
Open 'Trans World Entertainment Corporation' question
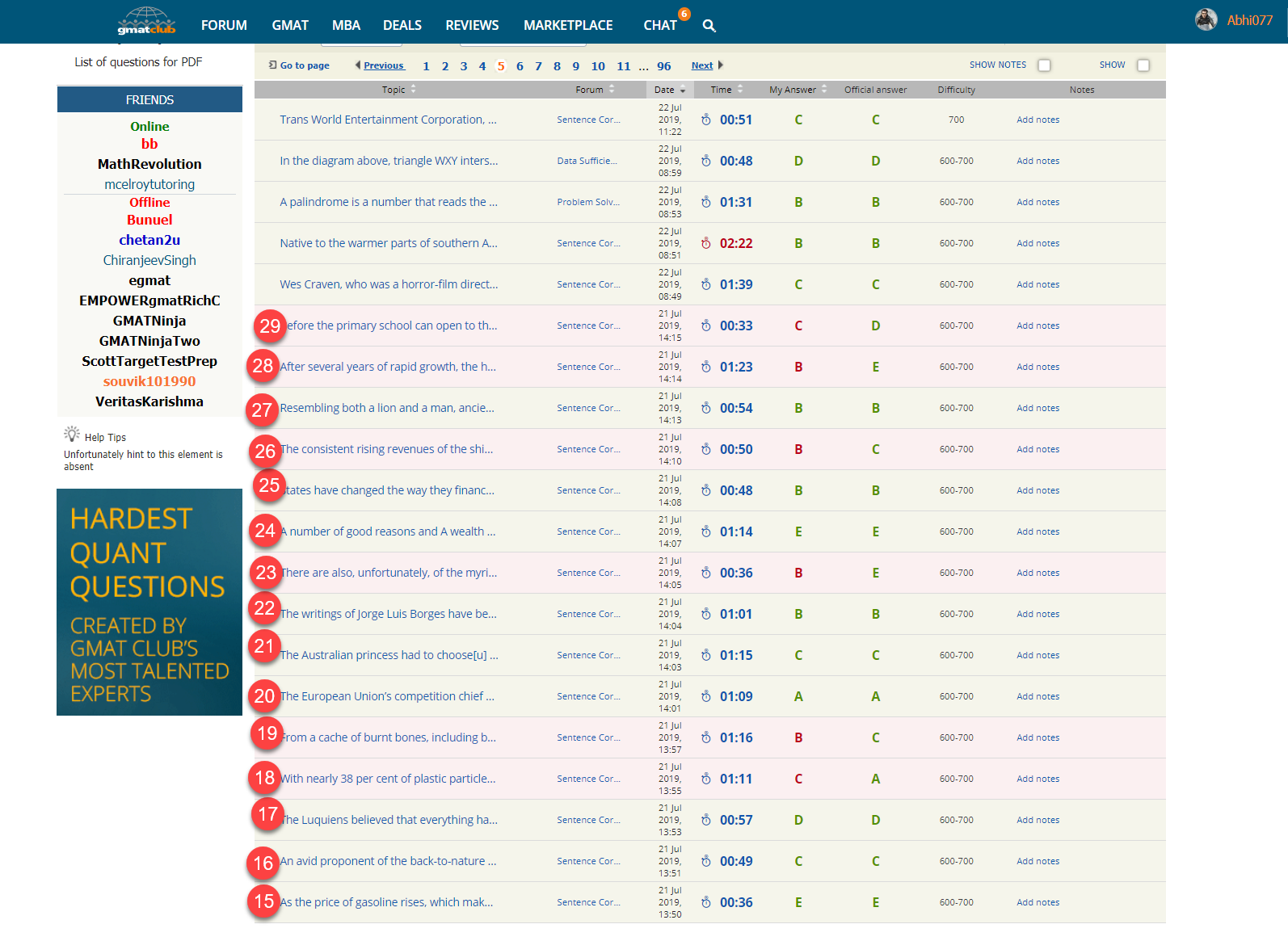click(388, 120)
